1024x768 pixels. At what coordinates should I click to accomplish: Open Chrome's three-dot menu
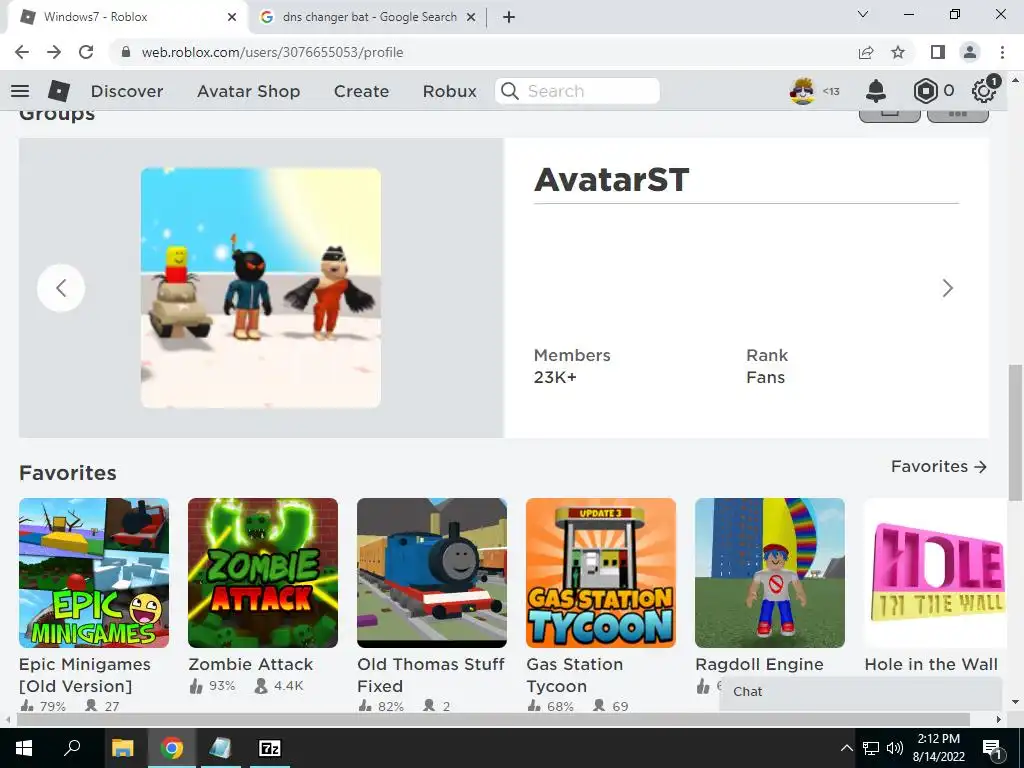[1002, 52]
